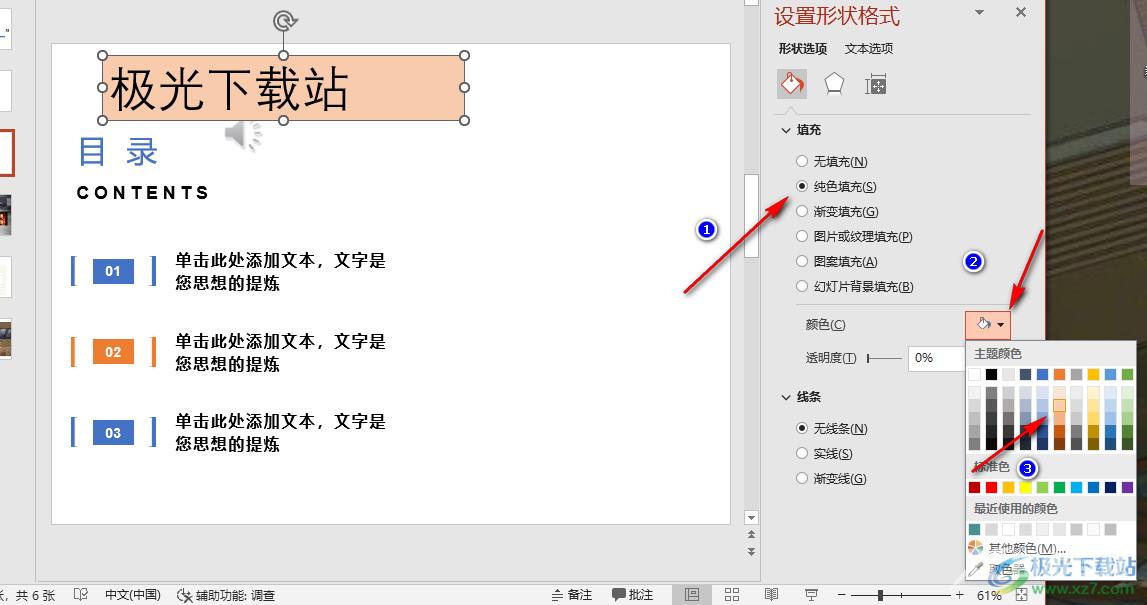Switch to Slide Sorter view icon

(732, 595)
